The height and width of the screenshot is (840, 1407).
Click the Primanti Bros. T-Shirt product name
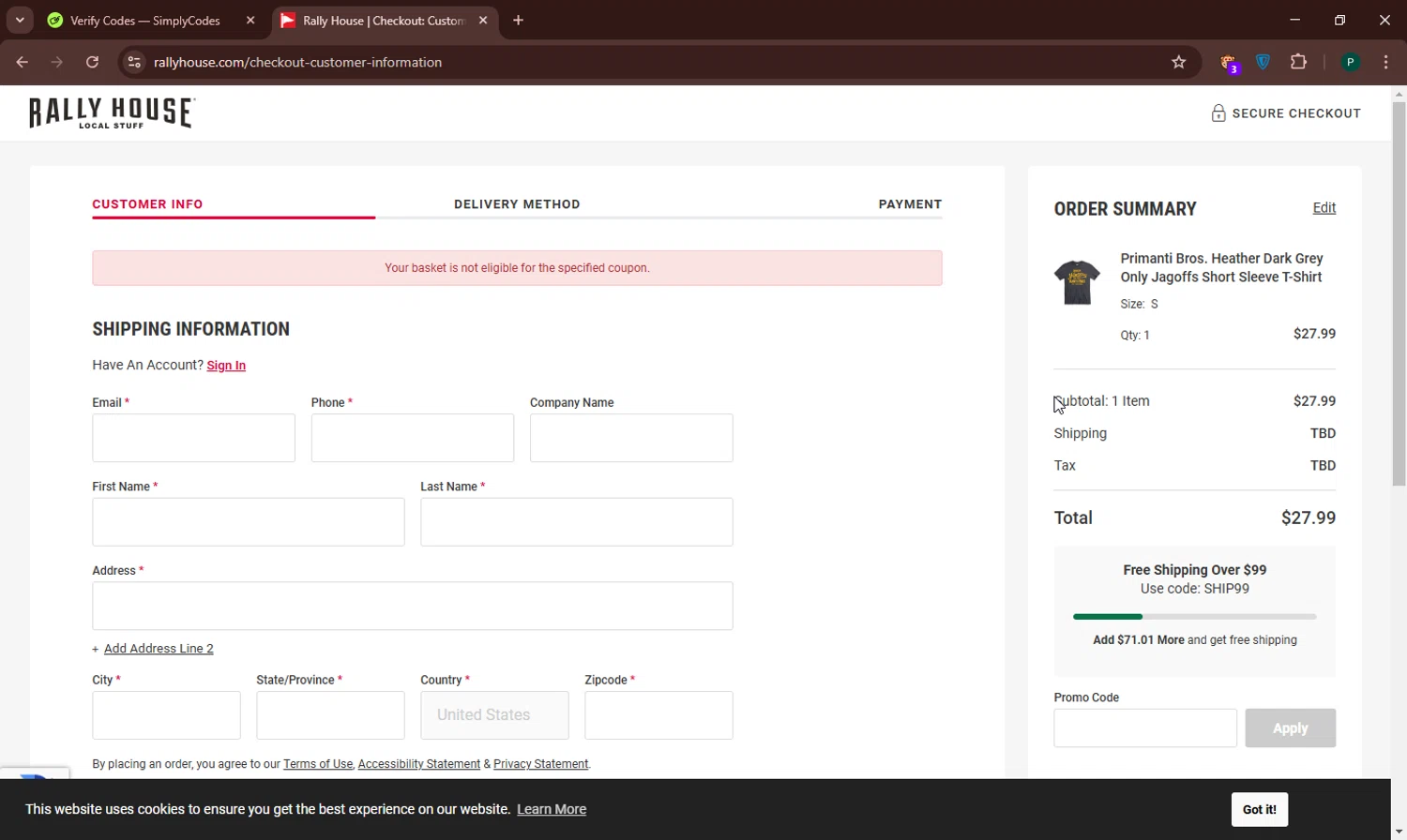tap(1221, 268)
